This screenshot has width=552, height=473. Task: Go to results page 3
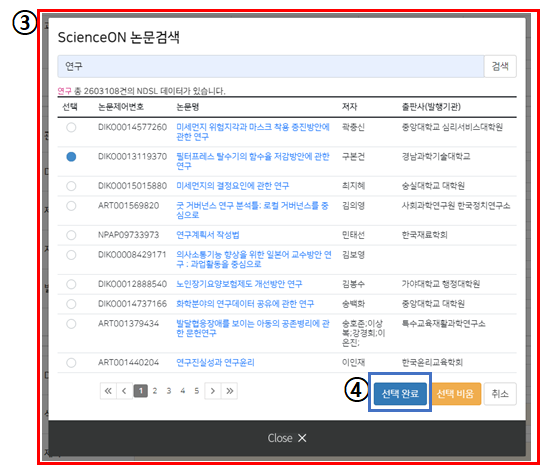(169, 391)
